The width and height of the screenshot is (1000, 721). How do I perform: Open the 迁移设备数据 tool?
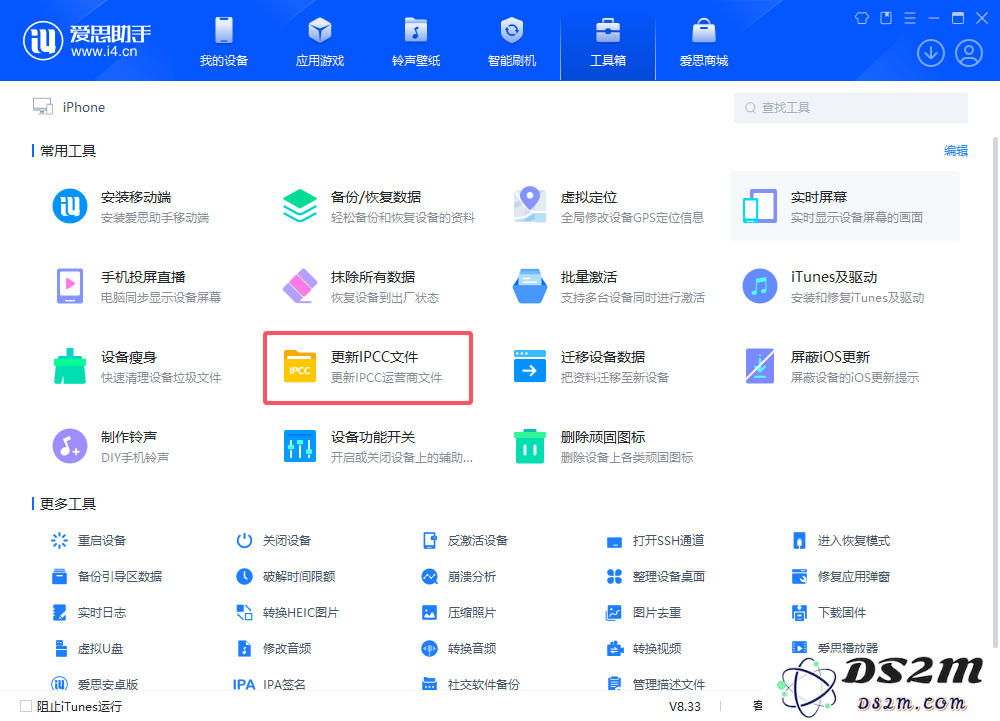(591, 367)
